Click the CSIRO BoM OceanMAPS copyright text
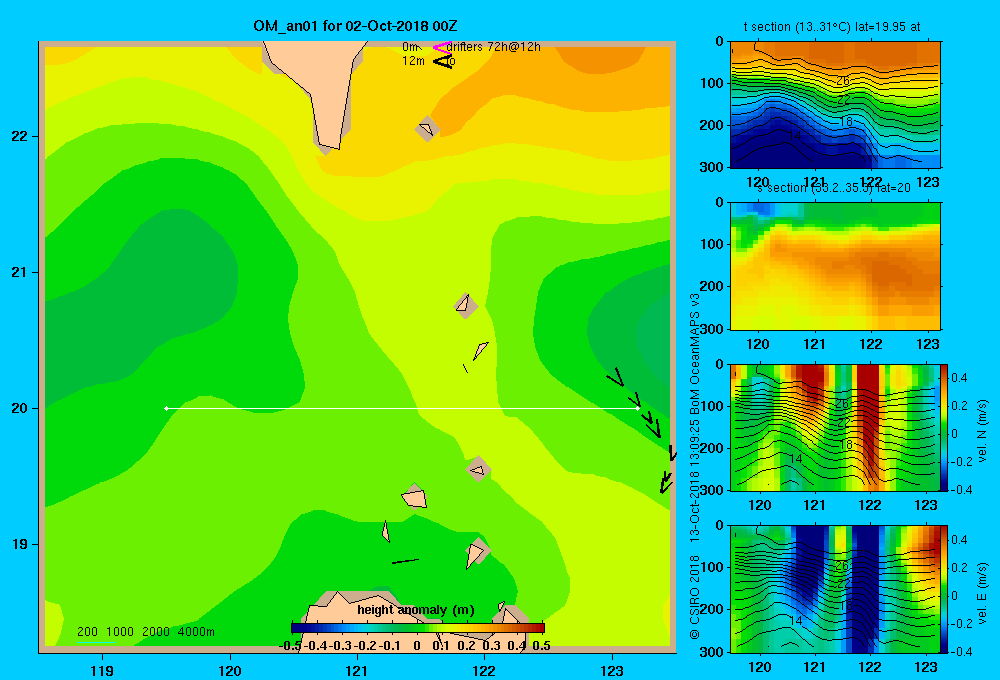Viewport: 1000px width, 680px height. coord(695,466)
